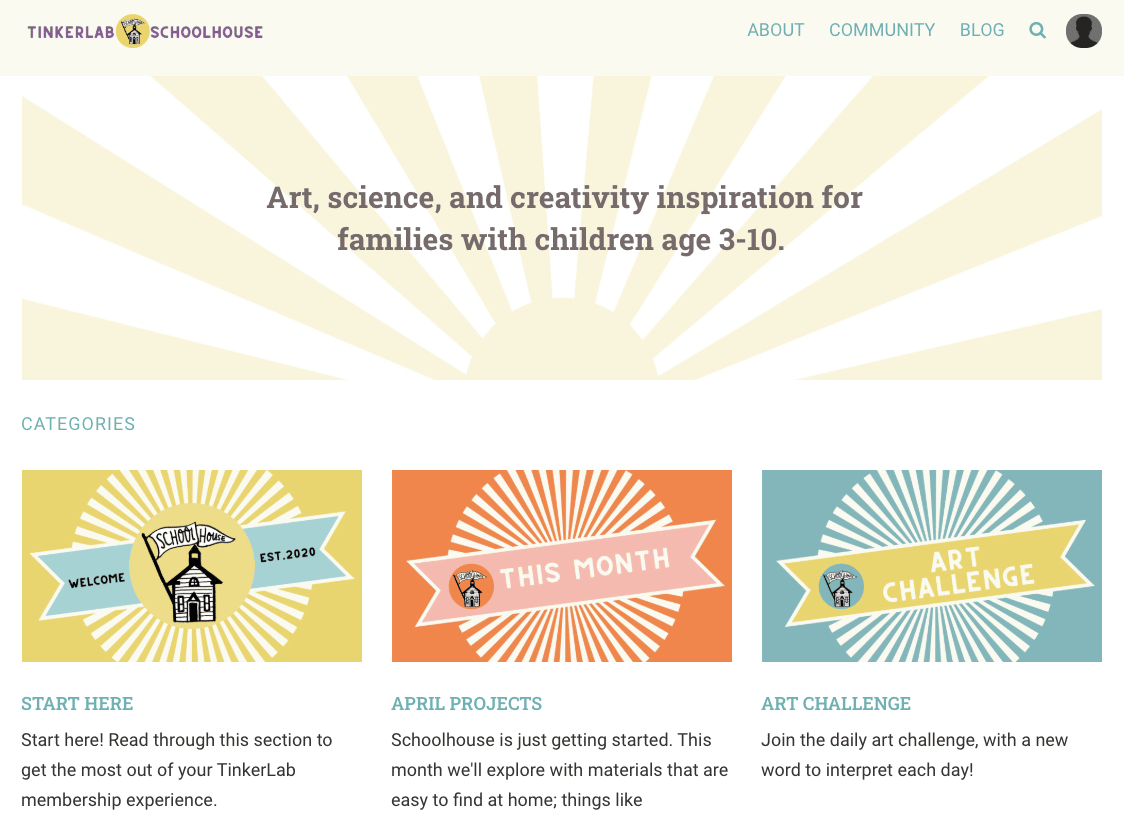
Task: Open the search magnifier icon
Action: pyautogui.click(x=1037, y=30)
